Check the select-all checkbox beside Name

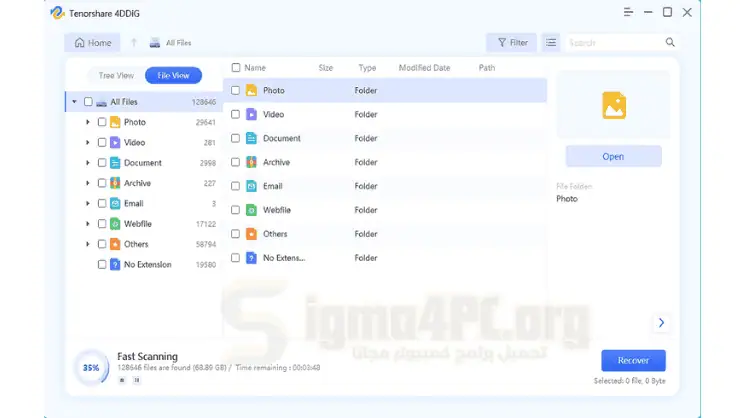(x=236, y=68)
